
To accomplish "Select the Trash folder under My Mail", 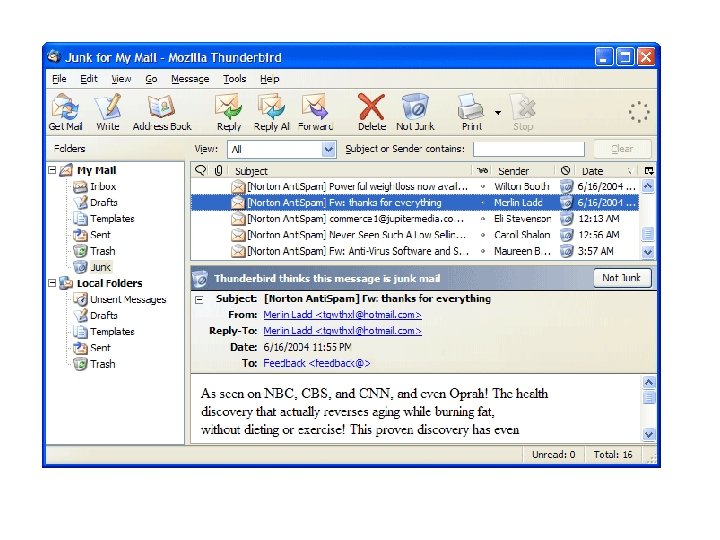I will tap(94, 251).
